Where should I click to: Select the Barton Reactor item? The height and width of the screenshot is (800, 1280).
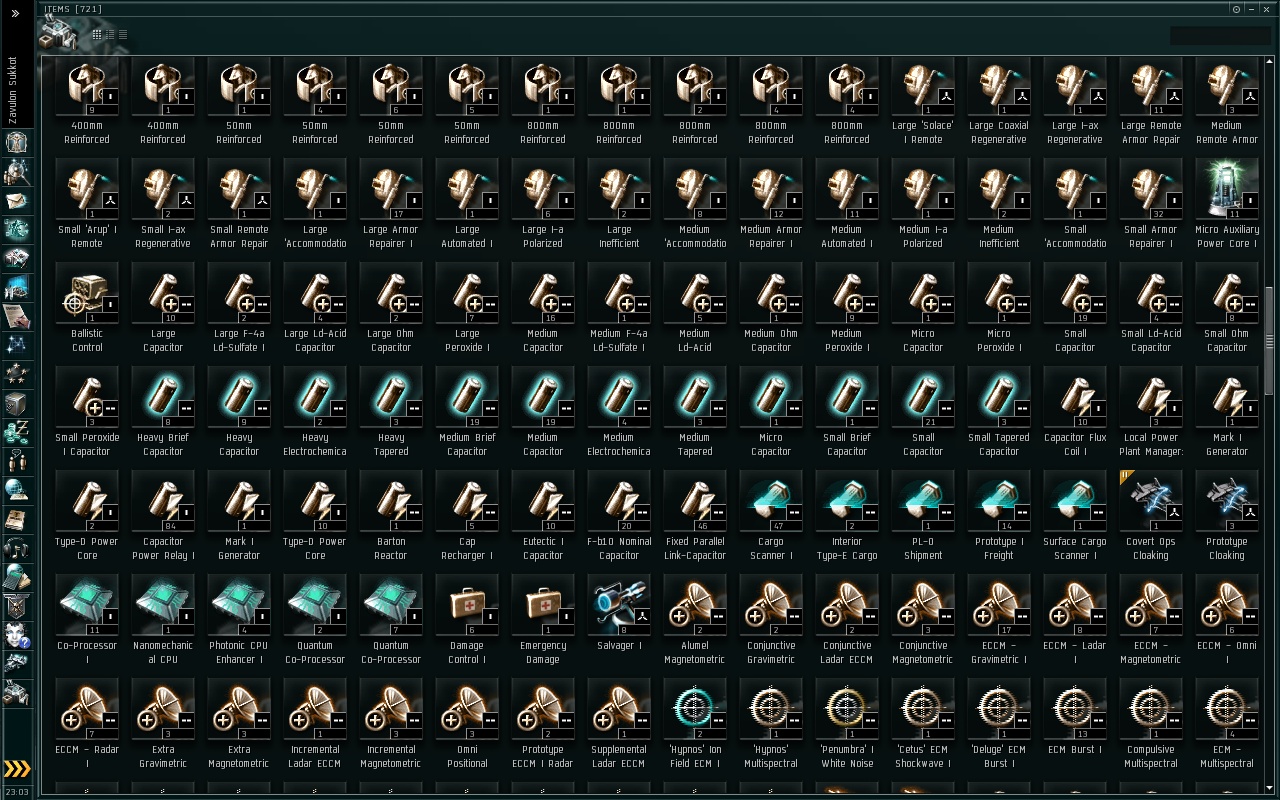[391, 517]
